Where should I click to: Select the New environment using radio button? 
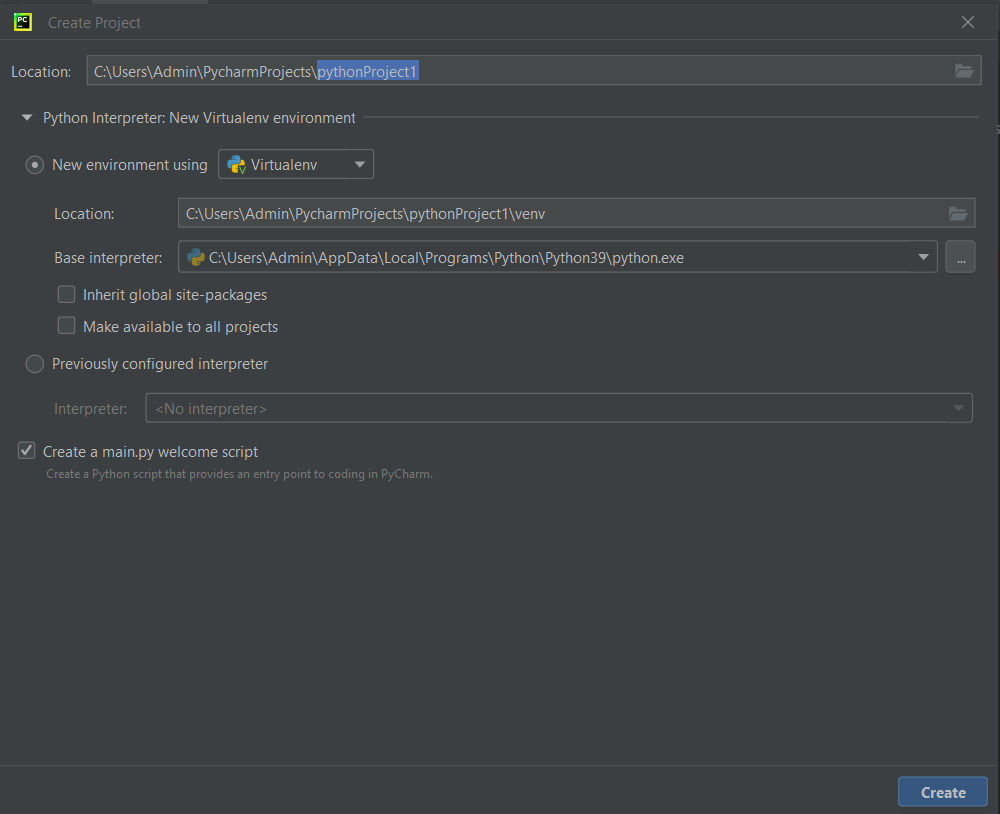pyautogui.click(x=34, y=165)
